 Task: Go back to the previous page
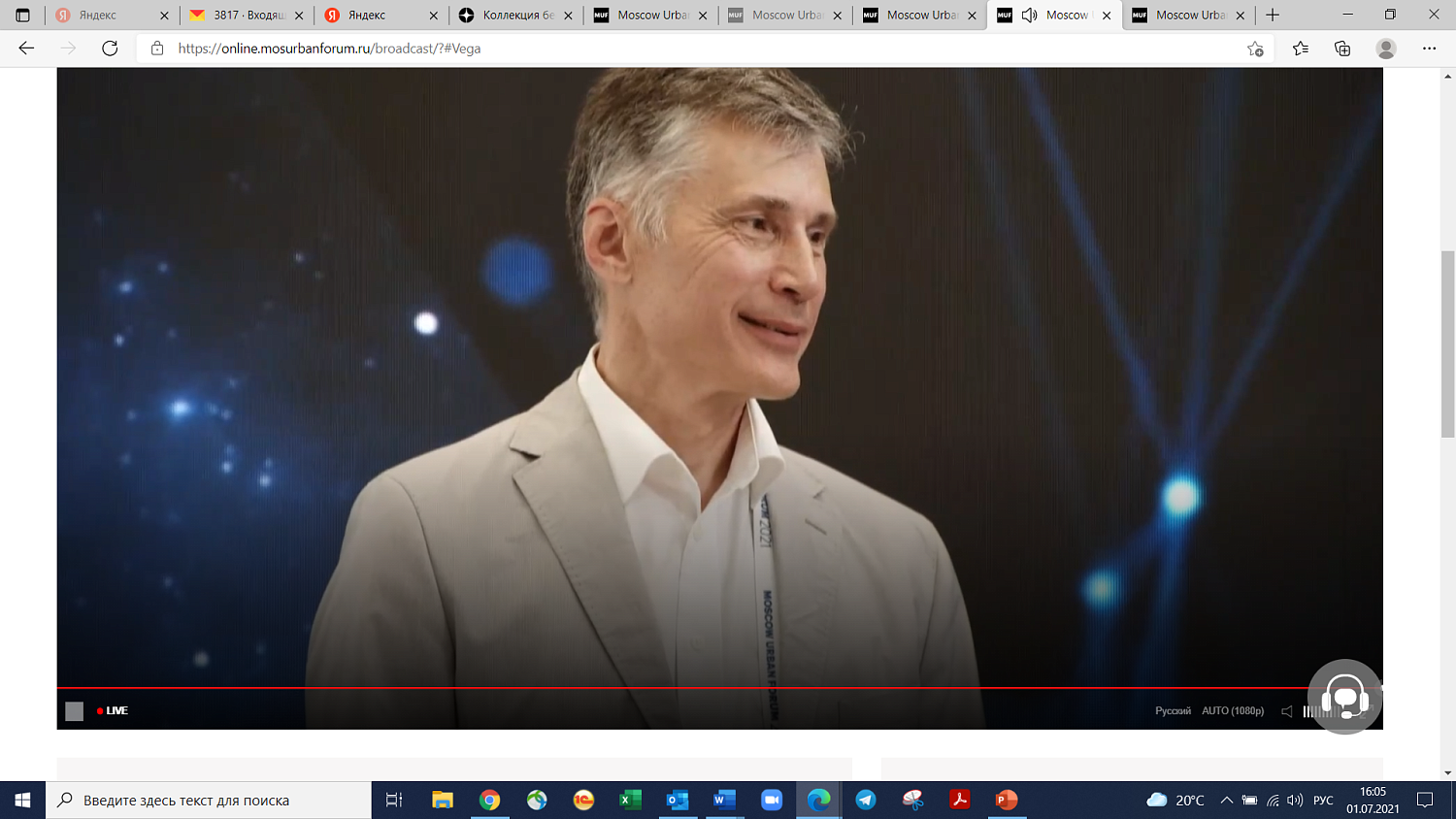[x=26, y=49]
